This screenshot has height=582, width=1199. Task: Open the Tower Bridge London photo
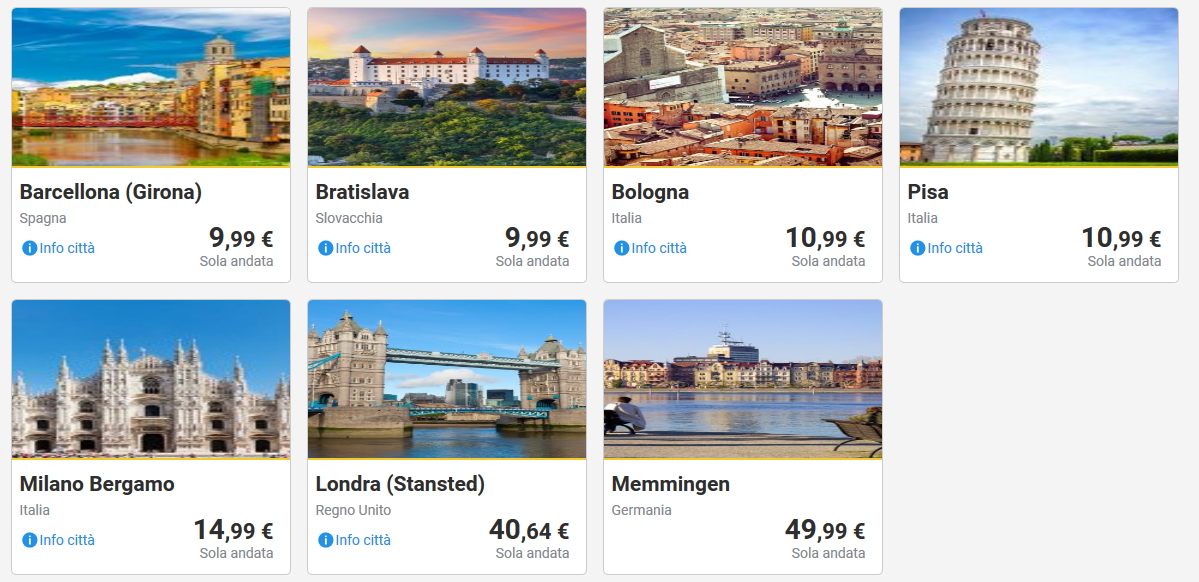(x=447, y=379)
